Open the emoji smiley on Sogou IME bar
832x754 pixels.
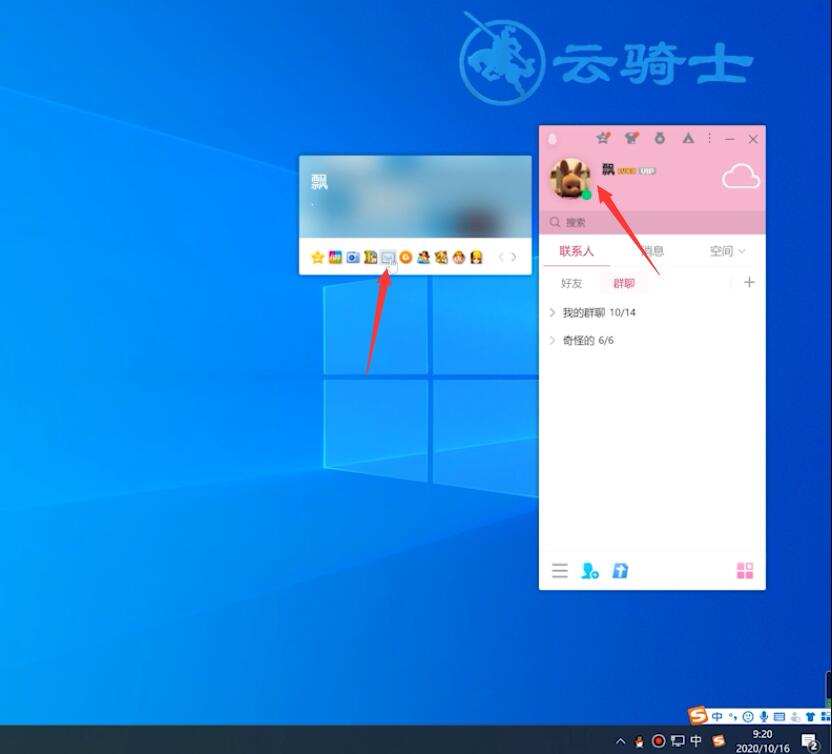coord(748,717)
